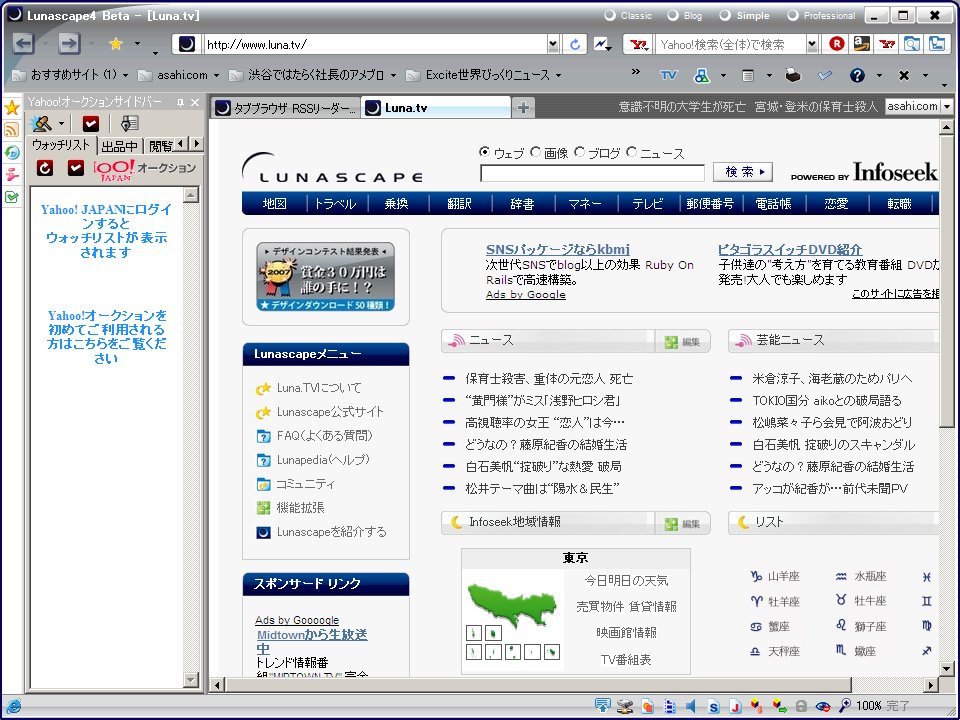Open the favorites star in left sidebar strip
This screenshot has height=720, width=960.
coord(12,108)
